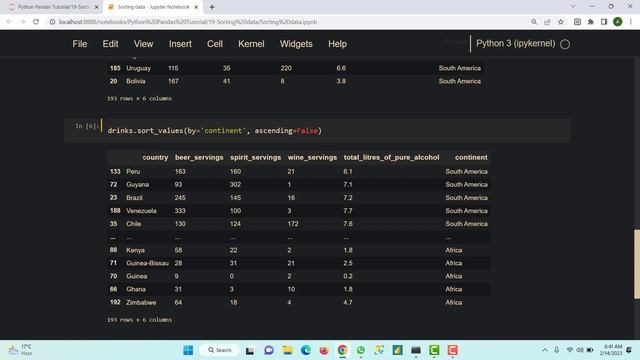Screen dimensions: 640x360
Task: Click the notebook vertical scrollbar thumb
Action: [637, 264]
